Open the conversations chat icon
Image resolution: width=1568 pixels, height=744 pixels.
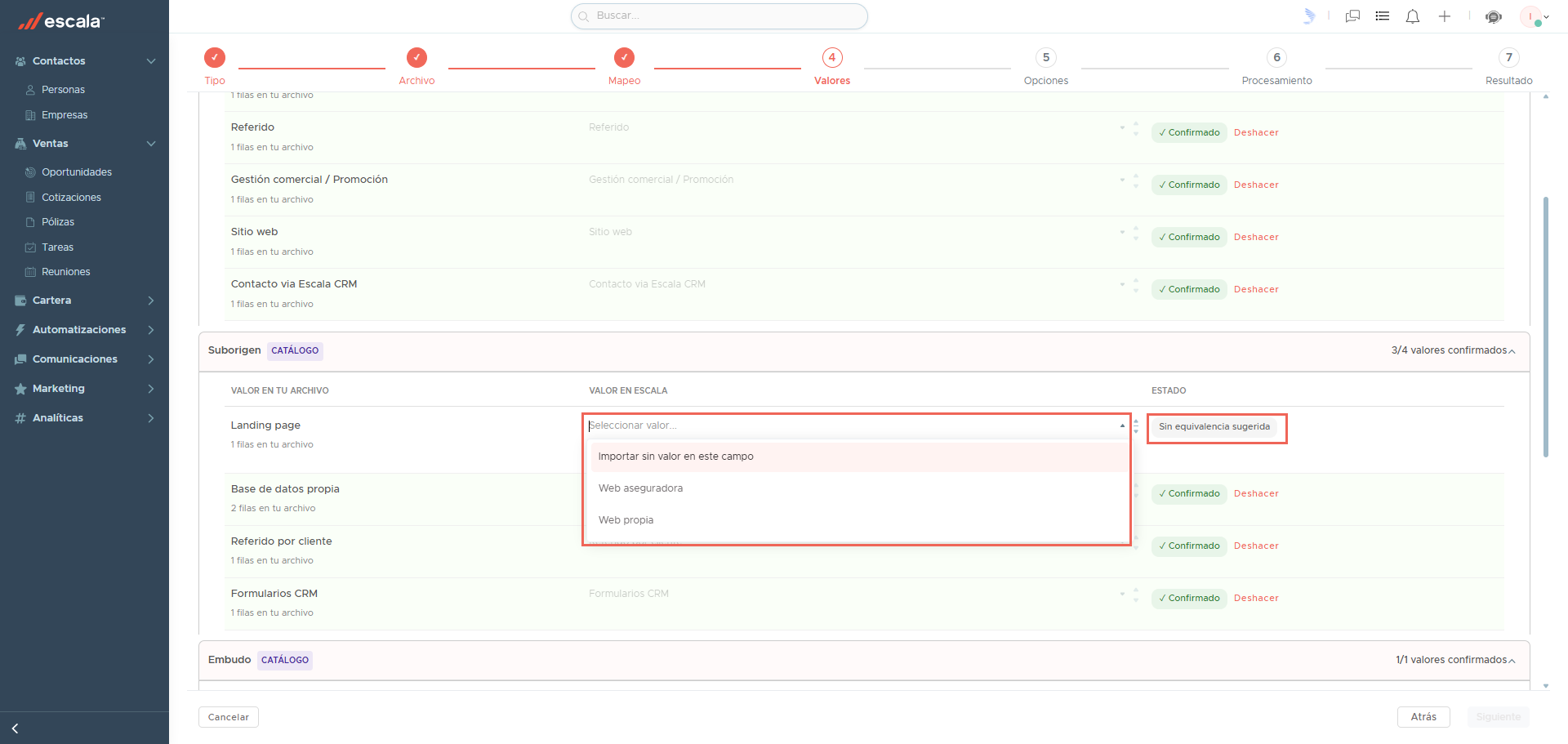click(x=1352, y=16)
